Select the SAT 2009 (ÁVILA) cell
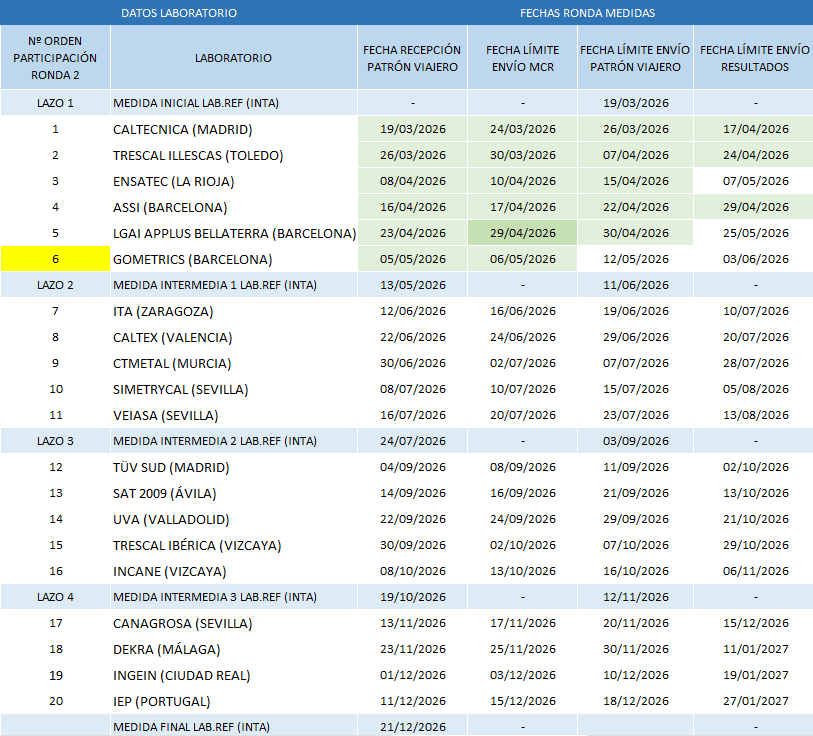Viewport: 813px width, 736px height. (x=233, y=493)
